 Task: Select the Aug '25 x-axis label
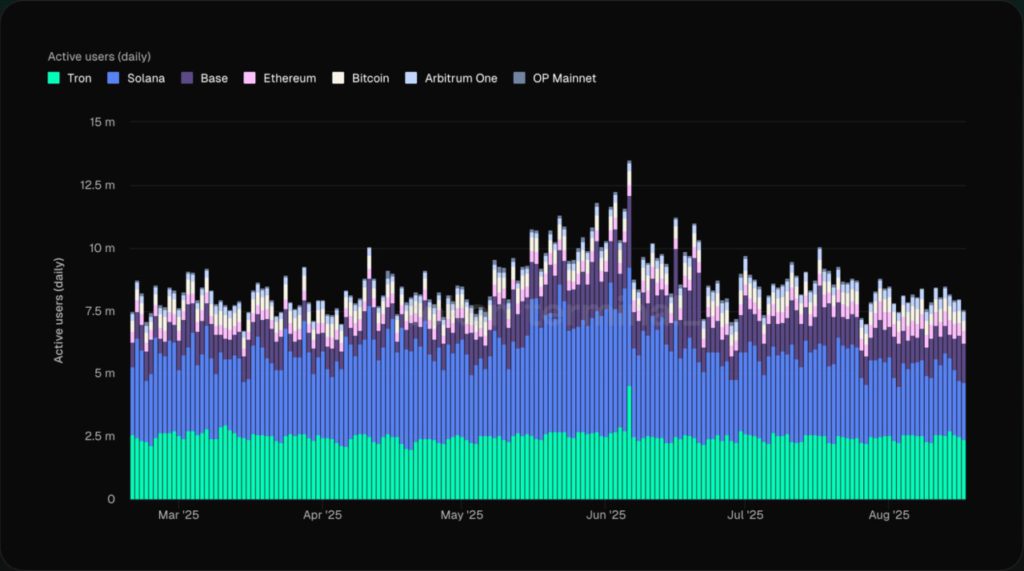point(888,516)
